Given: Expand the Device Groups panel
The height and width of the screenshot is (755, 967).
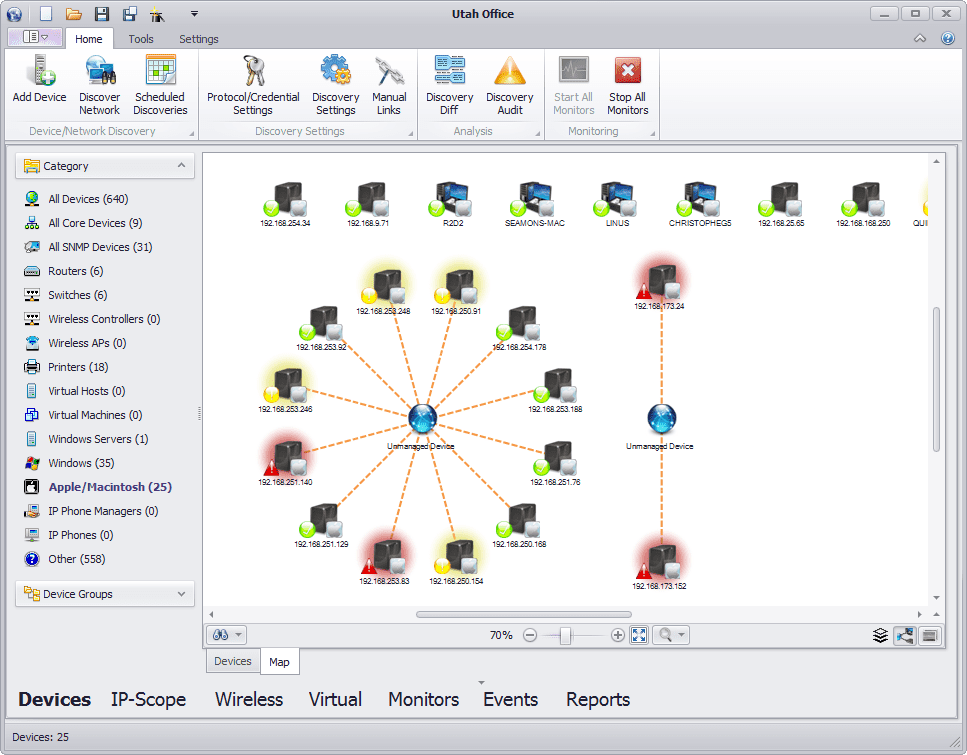Looking at the screenshot, I should 181,594.
